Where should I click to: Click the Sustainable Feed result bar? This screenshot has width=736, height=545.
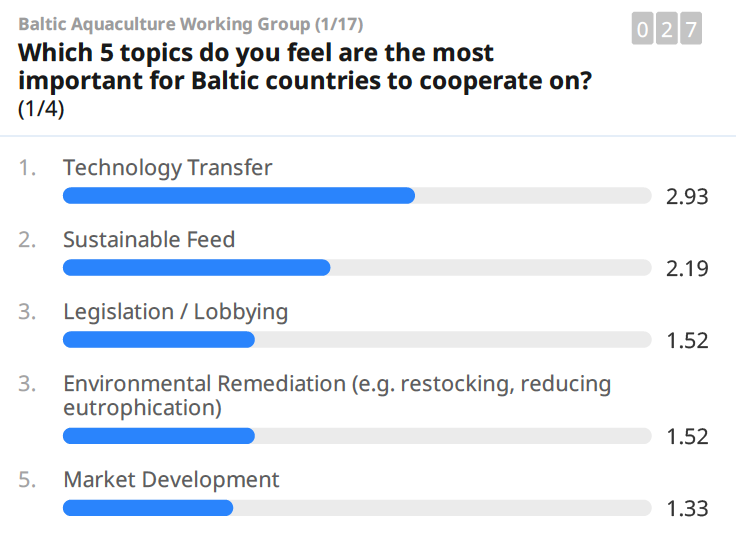coord(357,268)
